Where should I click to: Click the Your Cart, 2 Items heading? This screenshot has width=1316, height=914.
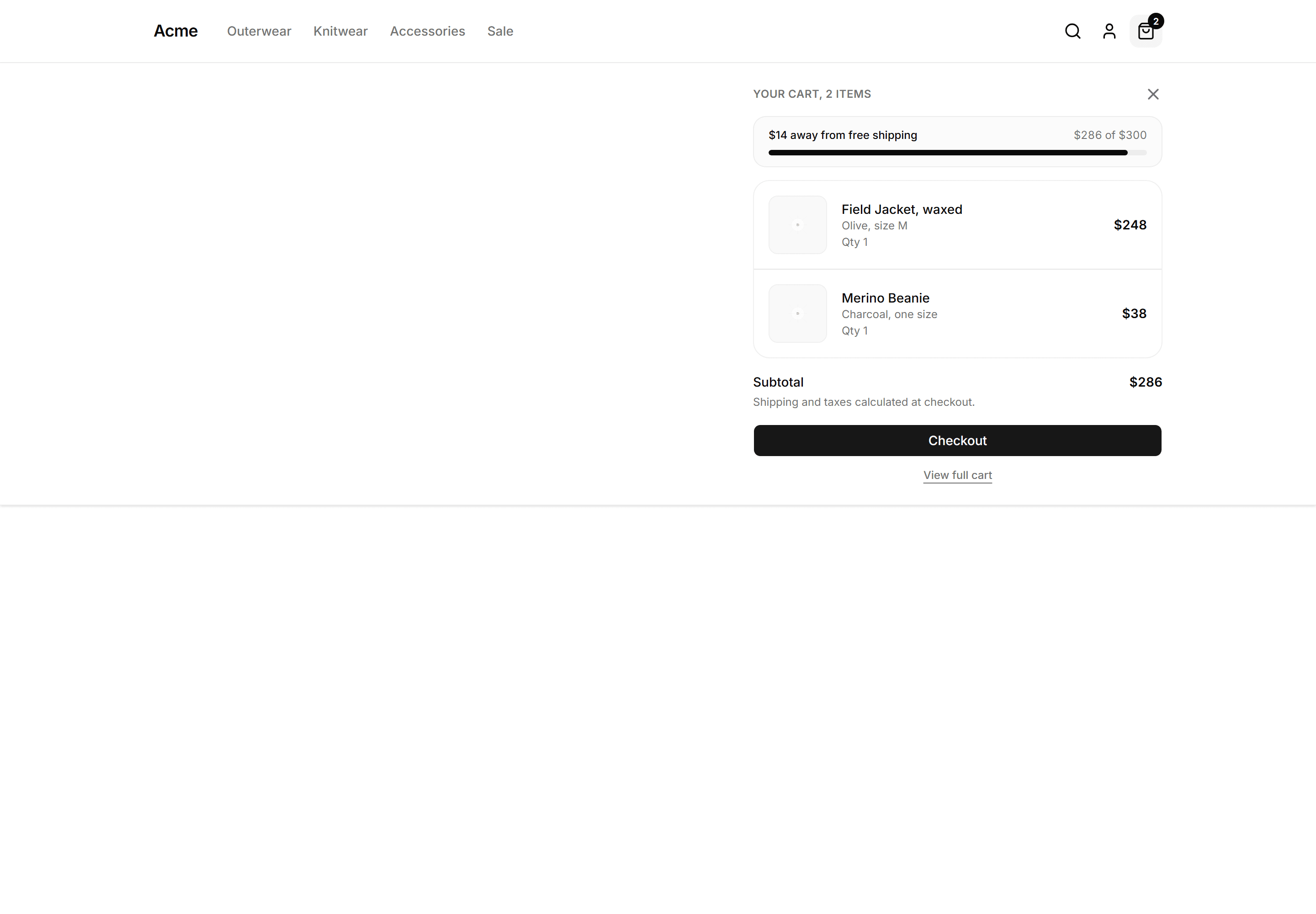click(x=812, y=94)
